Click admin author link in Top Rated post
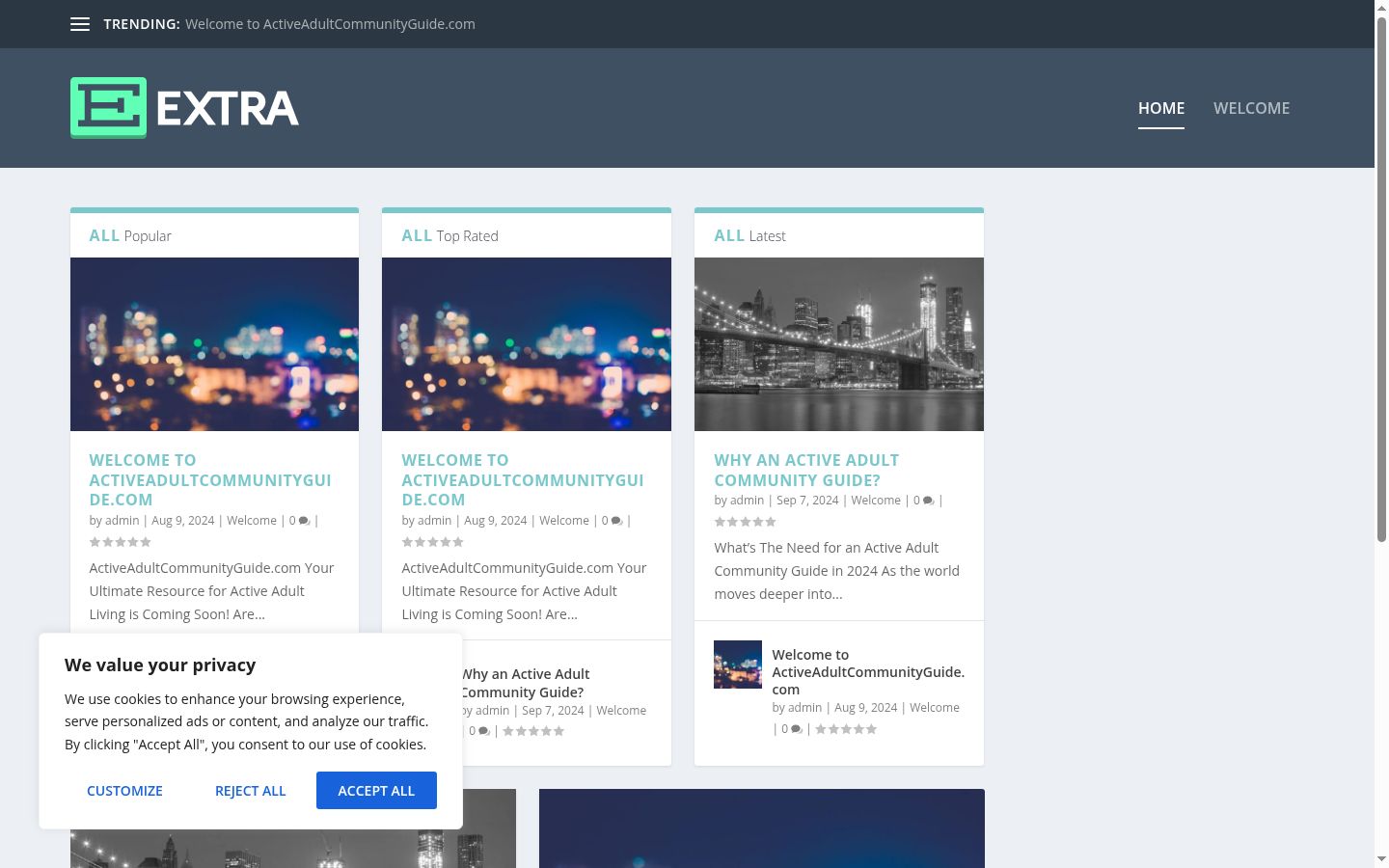Screen dimensions: 1389x868 pos(435,521)
